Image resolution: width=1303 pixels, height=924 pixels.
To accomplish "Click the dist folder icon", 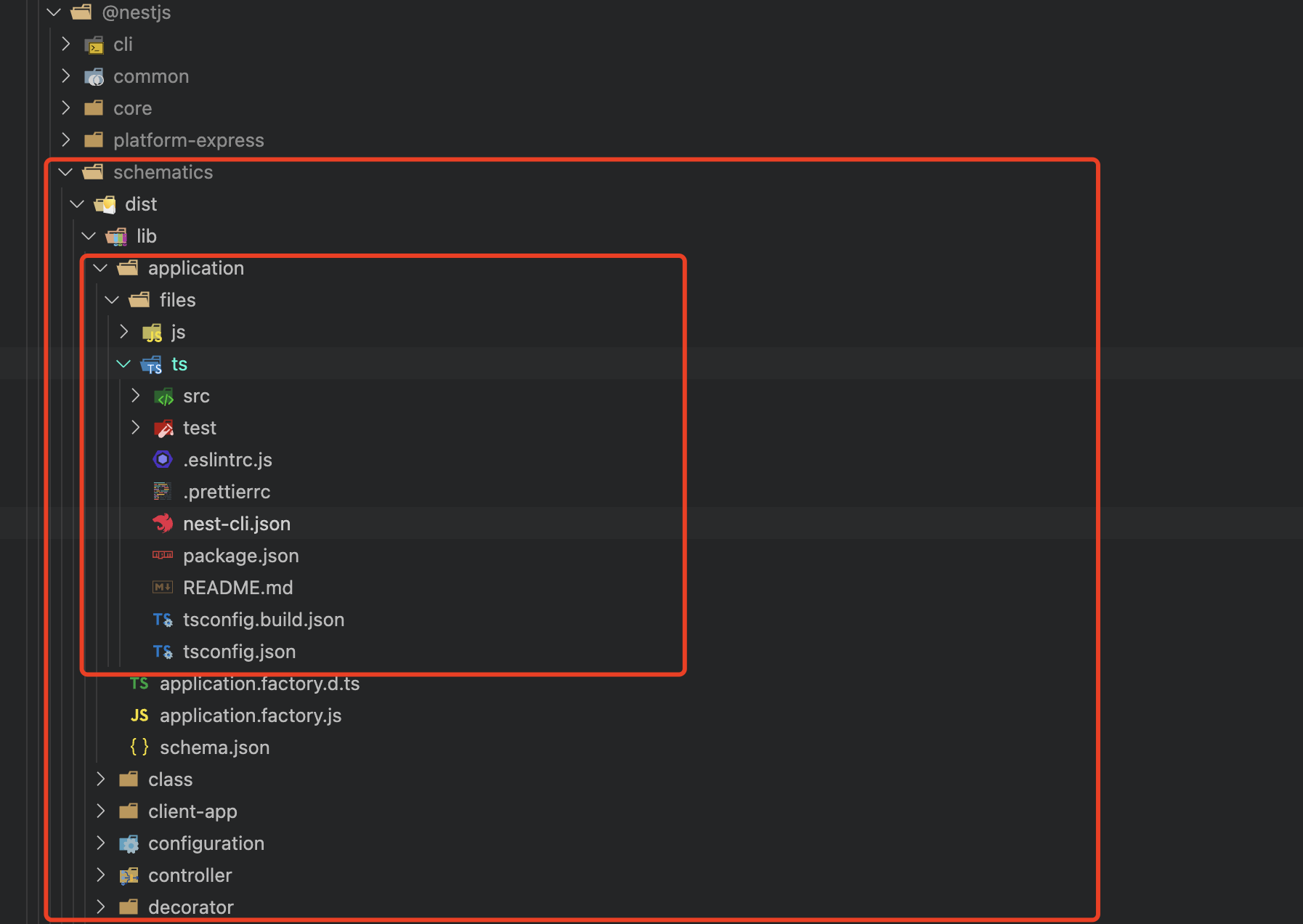I will 105,204.
